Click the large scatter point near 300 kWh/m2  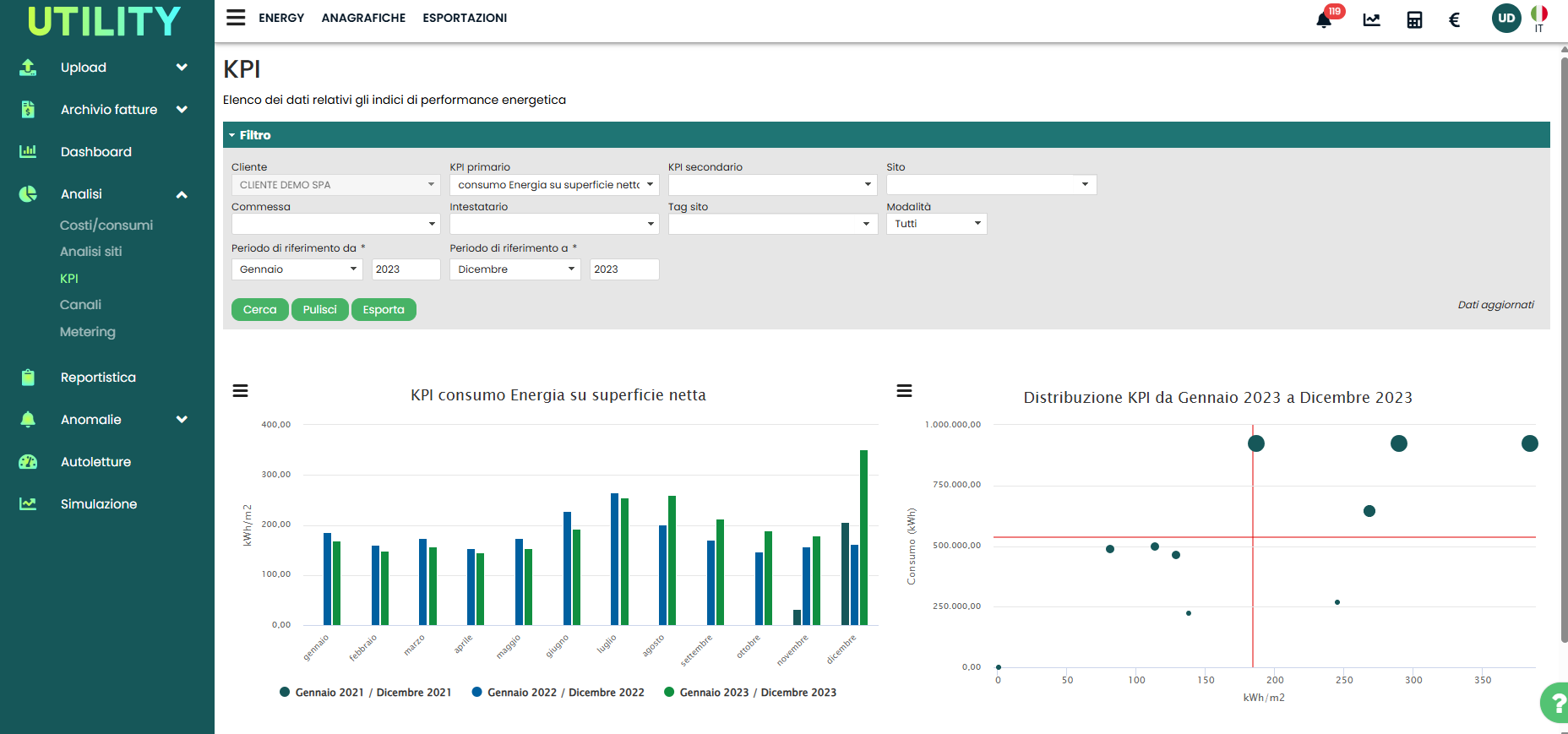pyautogui.click(x=1399, y=443)
